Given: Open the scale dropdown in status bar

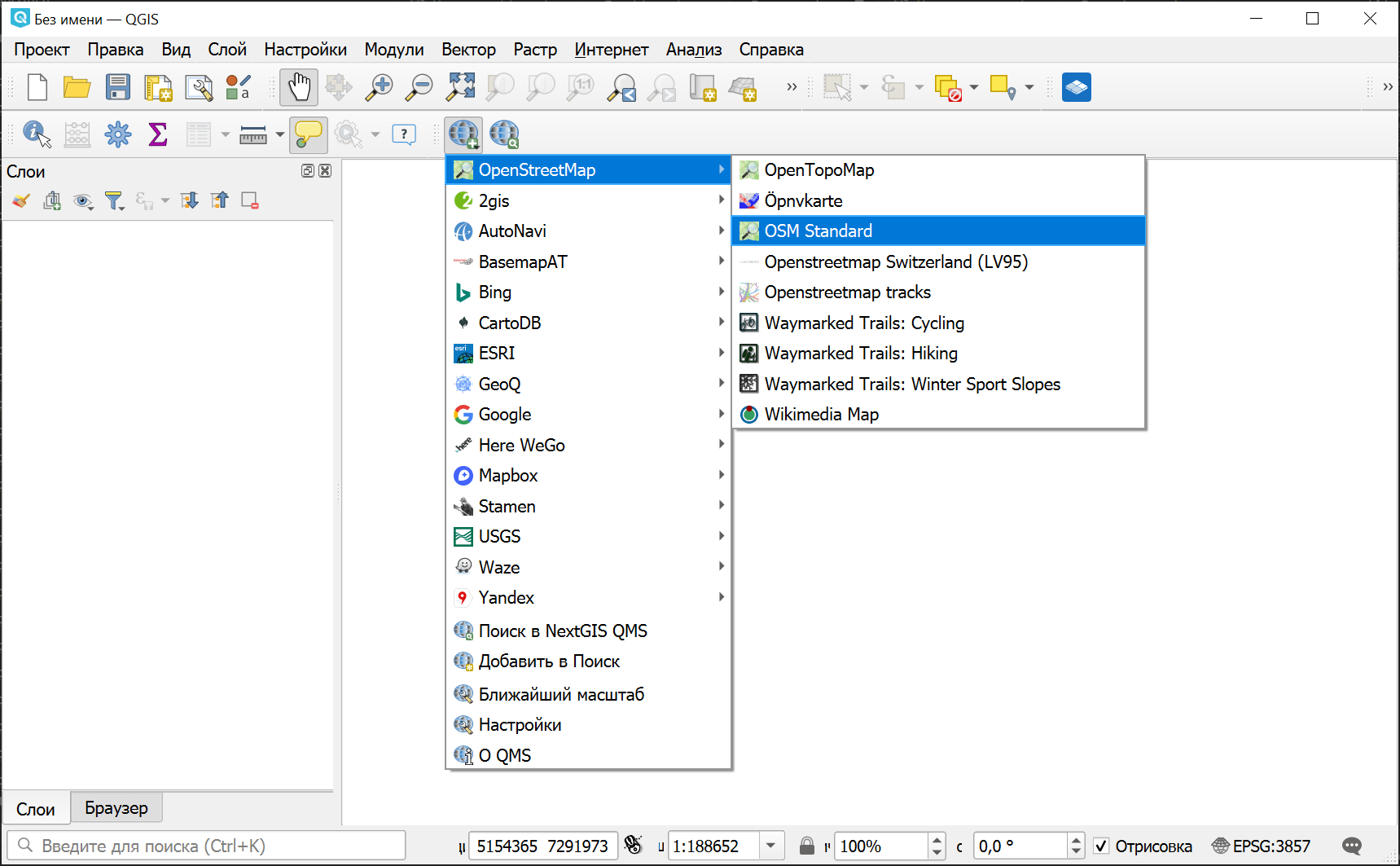Looking at the screenshot, I should click(x=770, y=846).
